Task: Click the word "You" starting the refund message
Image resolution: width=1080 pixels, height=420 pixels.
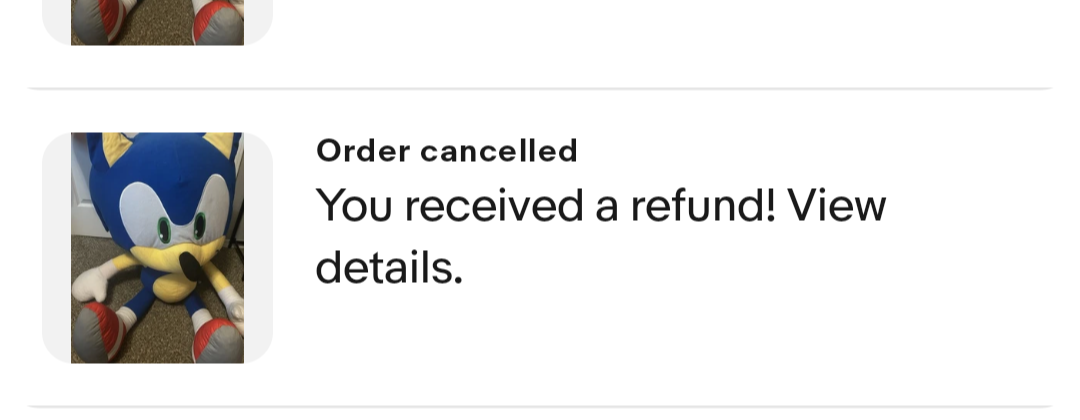Action: [x=355, y=205]
